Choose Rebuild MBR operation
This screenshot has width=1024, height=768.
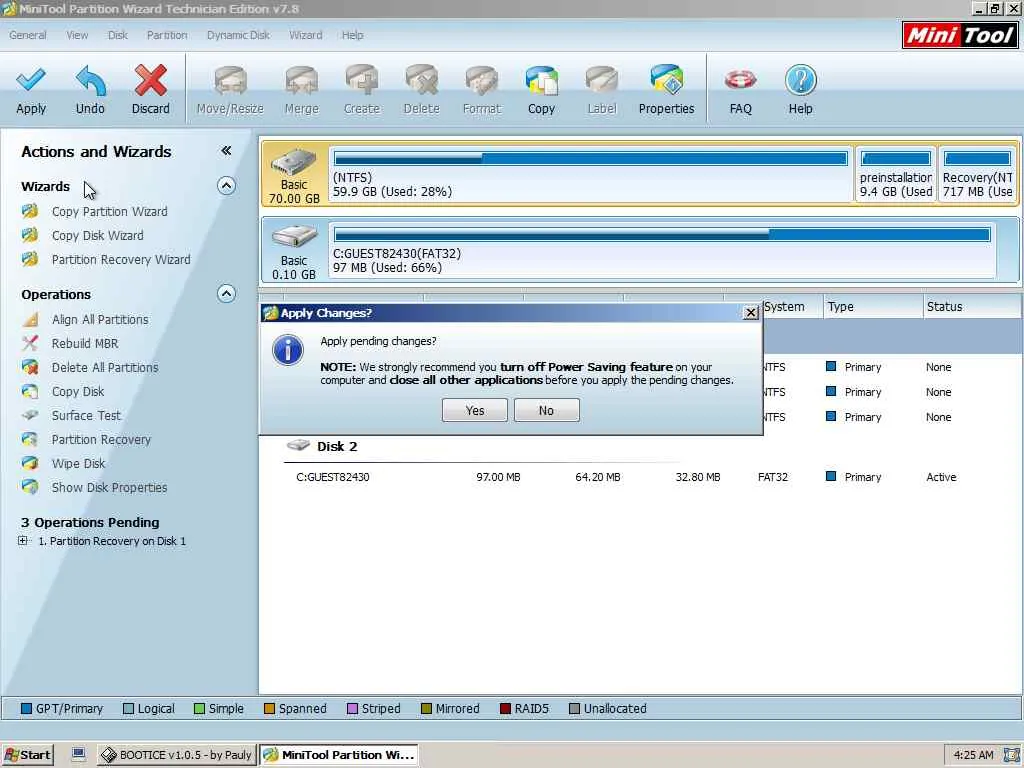click(85, 344)
